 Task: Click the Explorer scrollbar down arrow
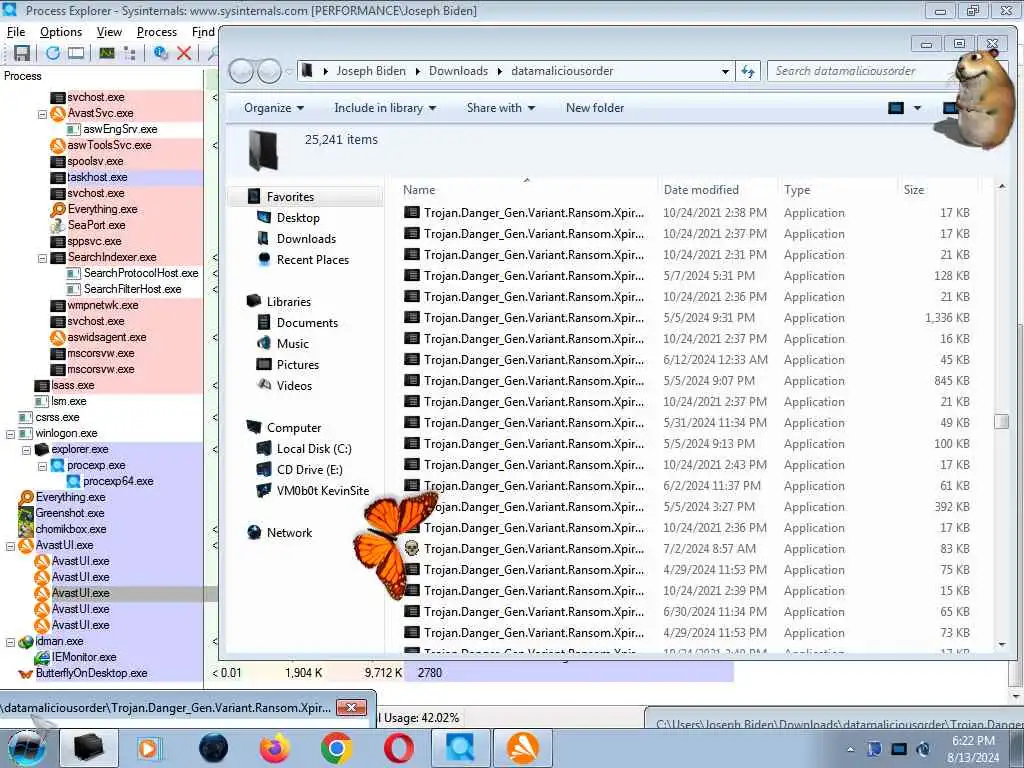(1001, 645)
